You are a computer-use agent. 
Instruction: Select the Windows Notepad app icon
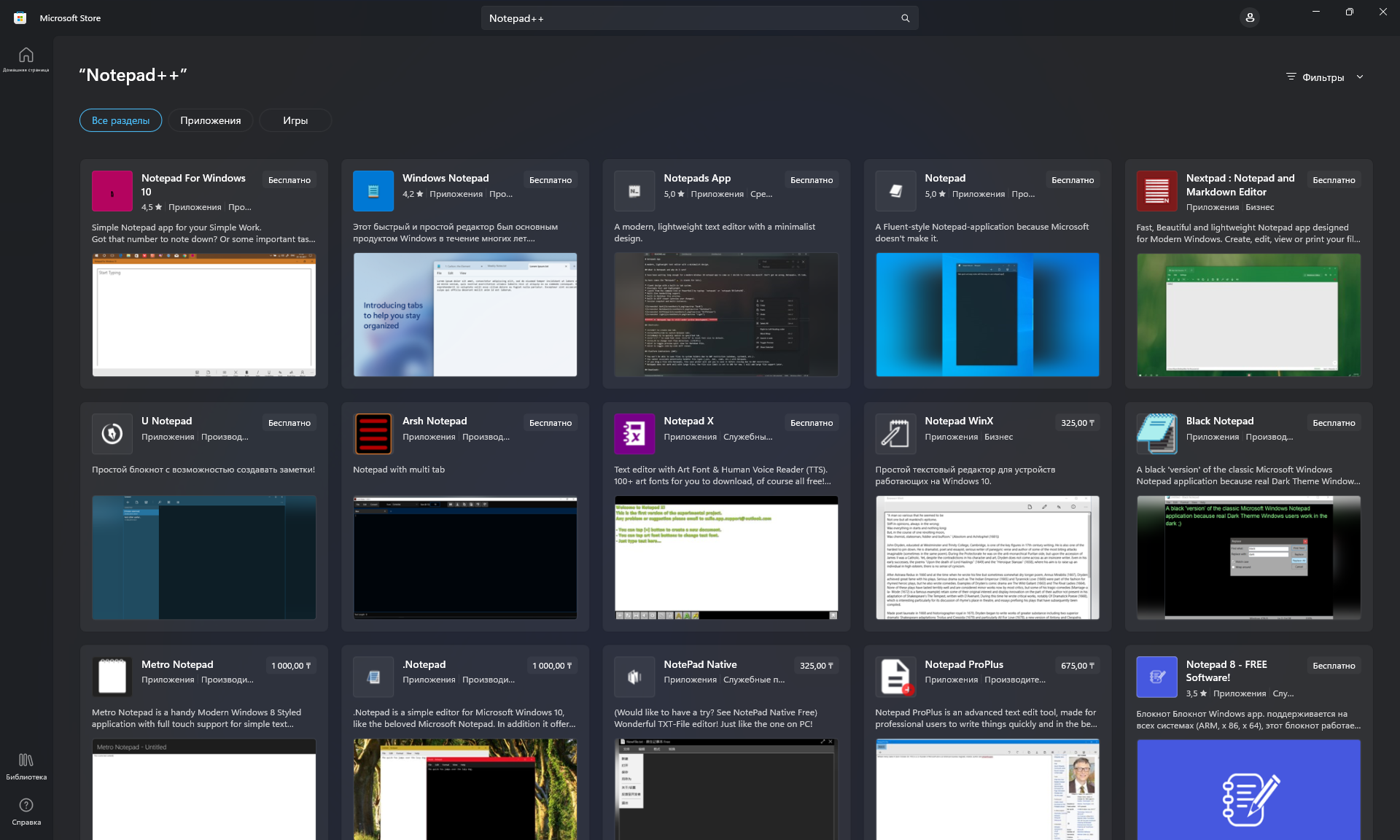coord(373,191)
